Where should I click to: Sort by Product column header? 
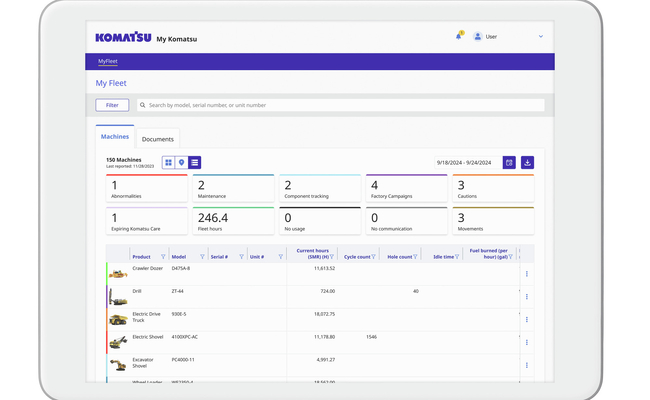[x=141, y=257]
